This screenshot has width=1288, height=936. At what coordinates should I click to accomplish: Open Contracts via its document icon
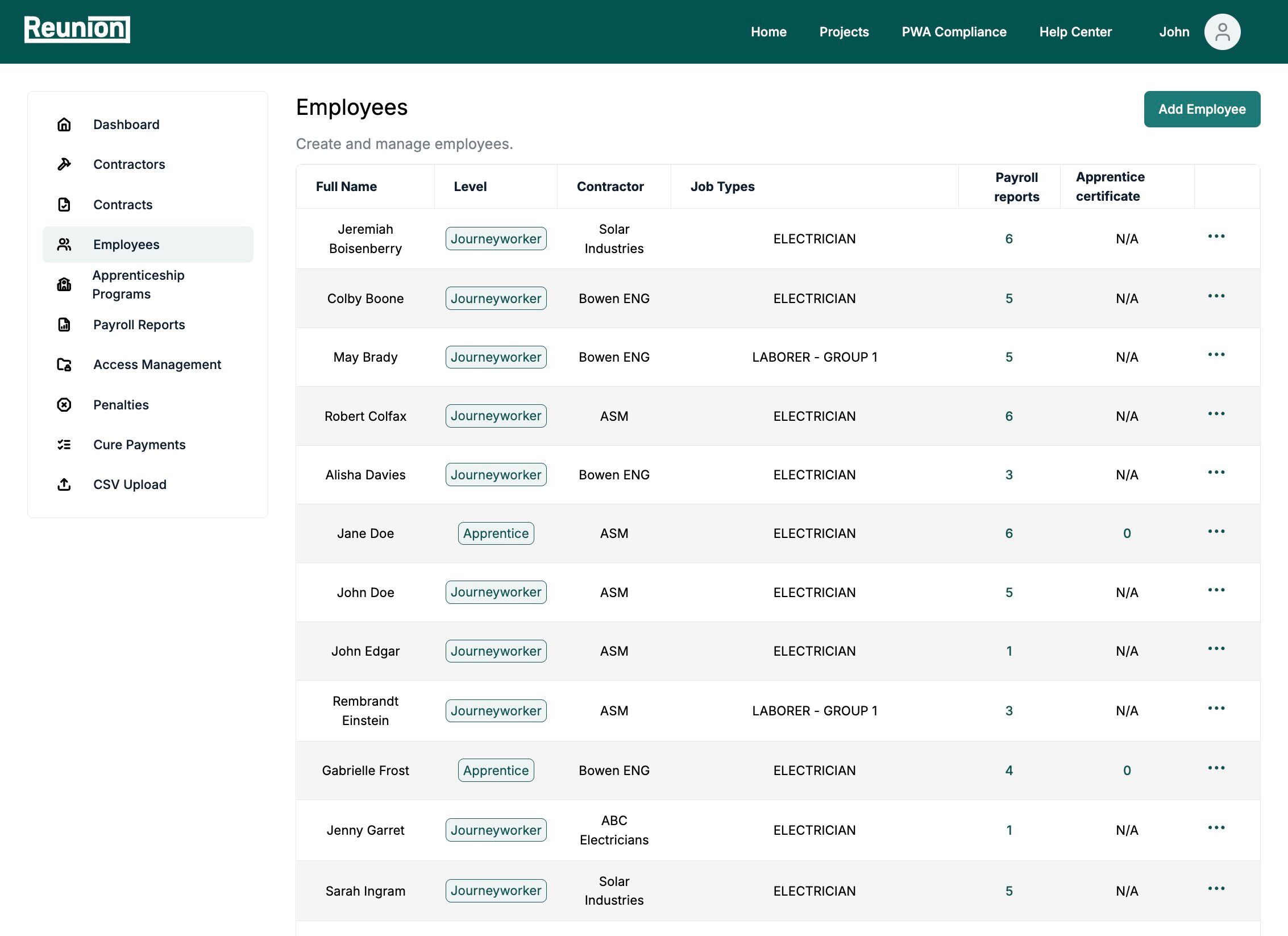[x=64, y=204]
